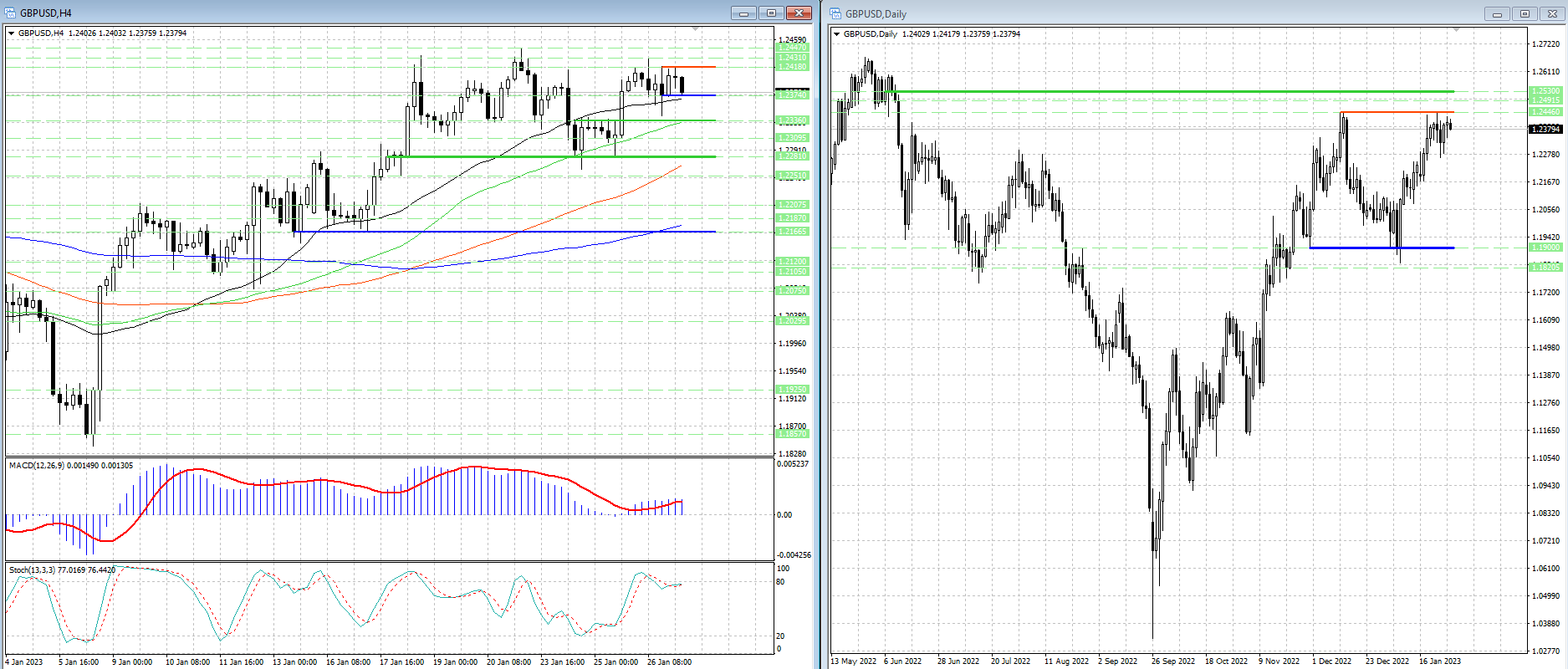The image size is (1568, 669).
Task: Expand the triangle beside GBPUSD,Daily symbol label
Action: click(x=837, y=34)
